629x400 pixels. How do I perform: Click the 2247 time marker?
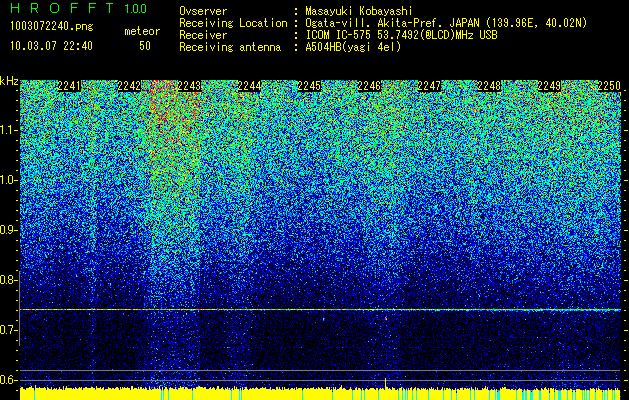click(x=429, y=86)
